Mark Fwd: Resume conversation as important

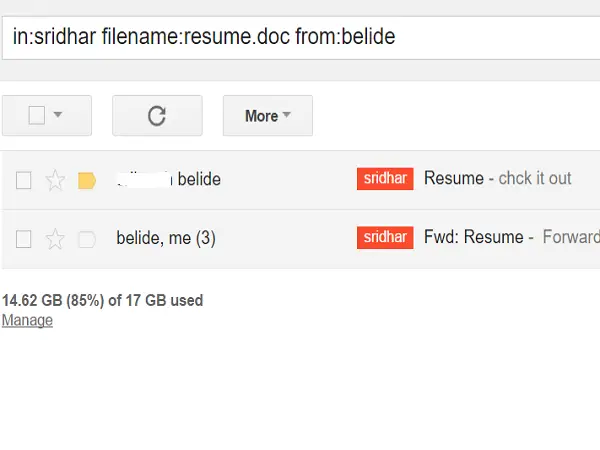click(x=87, y=240)
